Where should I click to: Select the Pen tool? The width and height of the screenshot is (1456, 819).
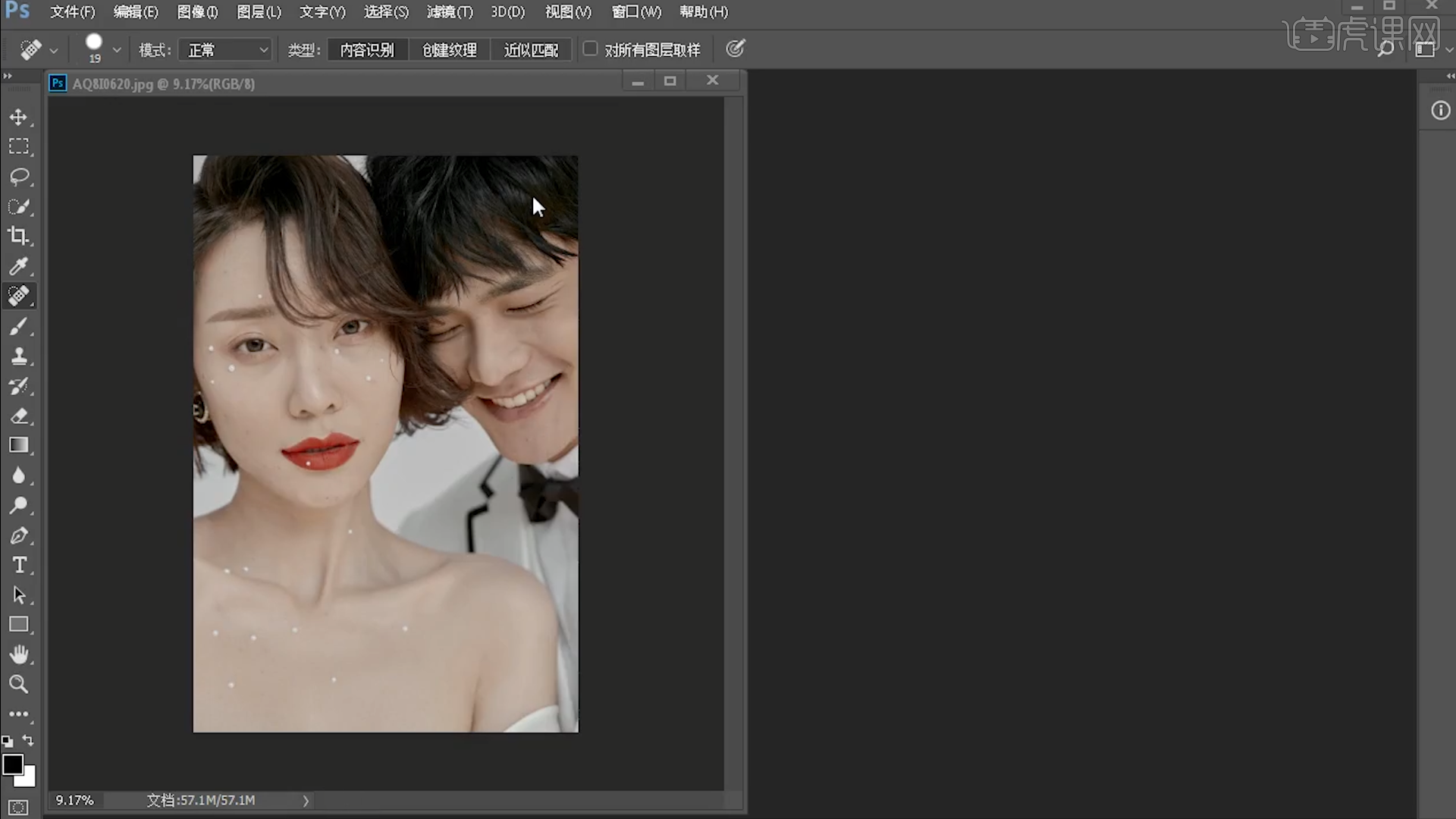pos(18,535)
